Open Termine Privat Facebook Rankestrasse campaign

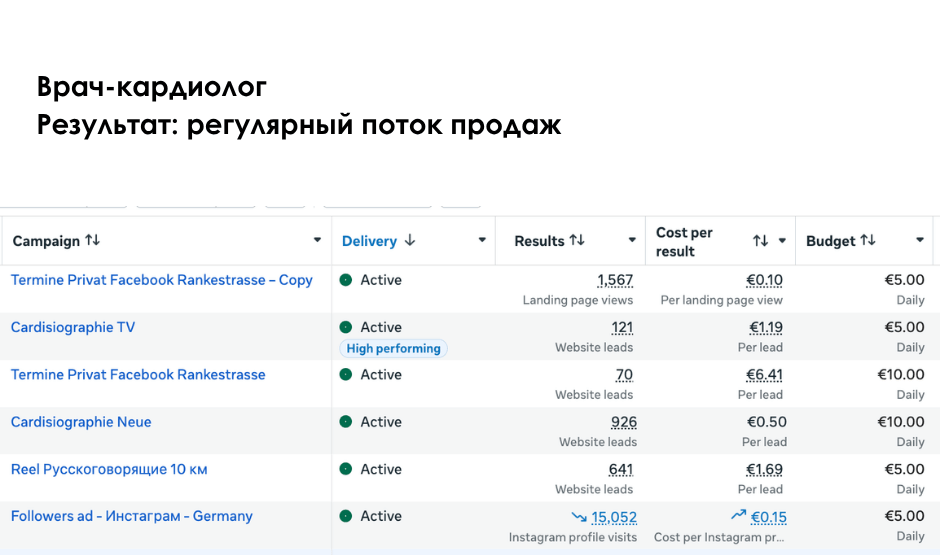click(x=138, y=375)
